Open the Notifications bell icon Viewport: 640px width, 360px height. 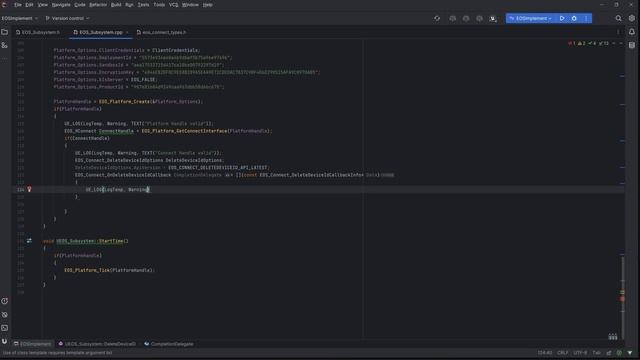pyautogui.click(x=631, y=32)
